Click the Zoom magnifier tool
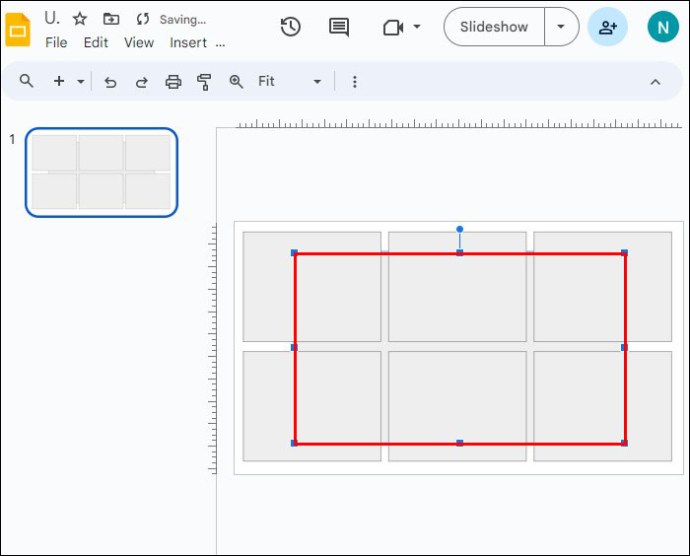 click(236, 81)
